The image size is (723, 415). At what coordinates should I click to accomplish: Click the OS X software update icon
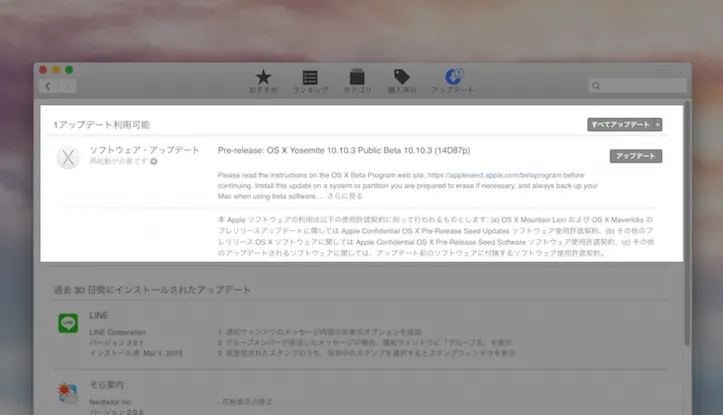coord(68,158)
